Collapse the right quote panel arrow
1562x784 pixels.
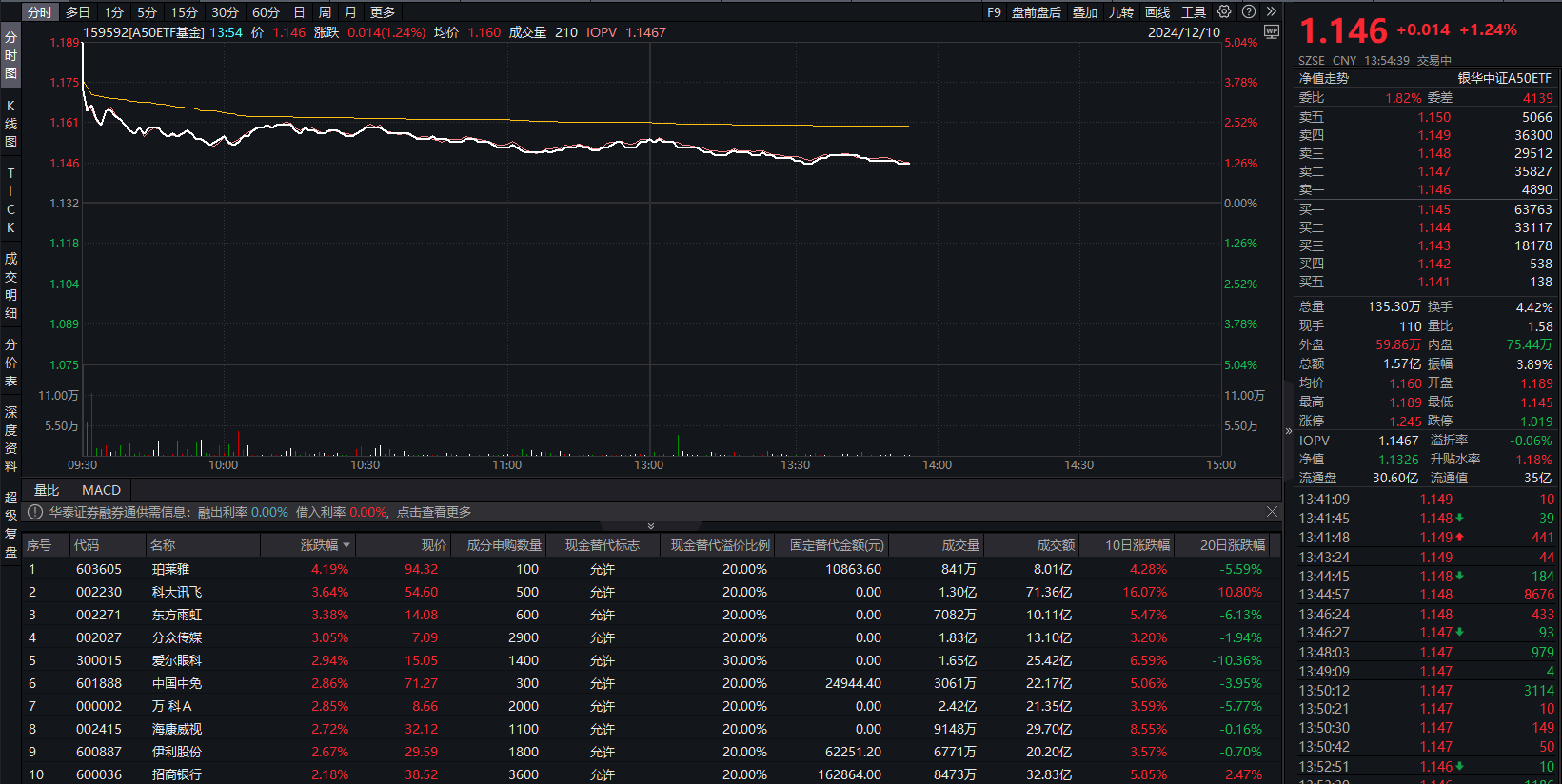tap(1289, 431)
